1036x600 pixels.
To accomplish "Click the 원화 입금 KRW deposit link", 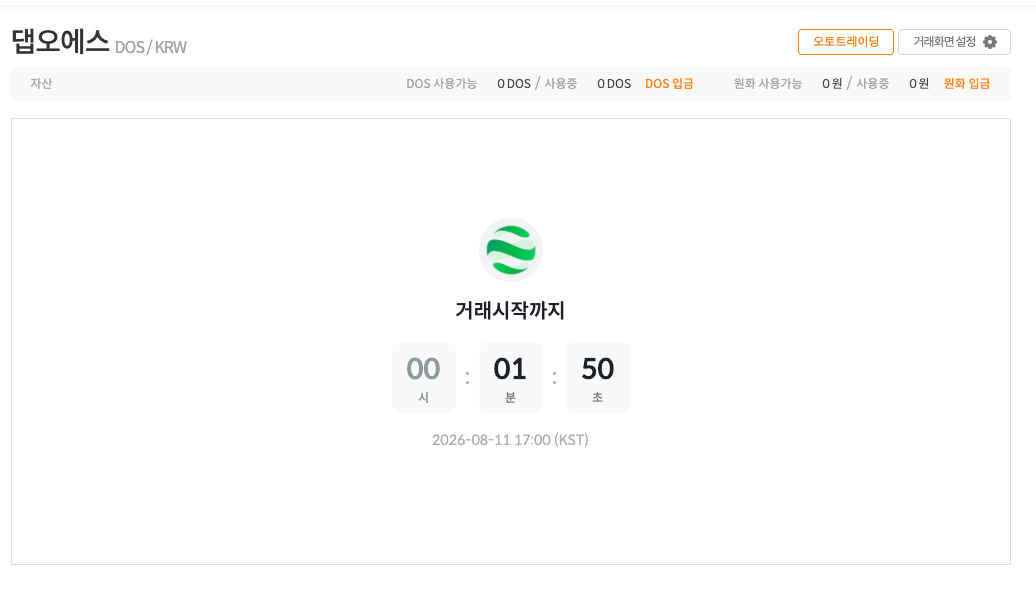I will tap(967, 84).
